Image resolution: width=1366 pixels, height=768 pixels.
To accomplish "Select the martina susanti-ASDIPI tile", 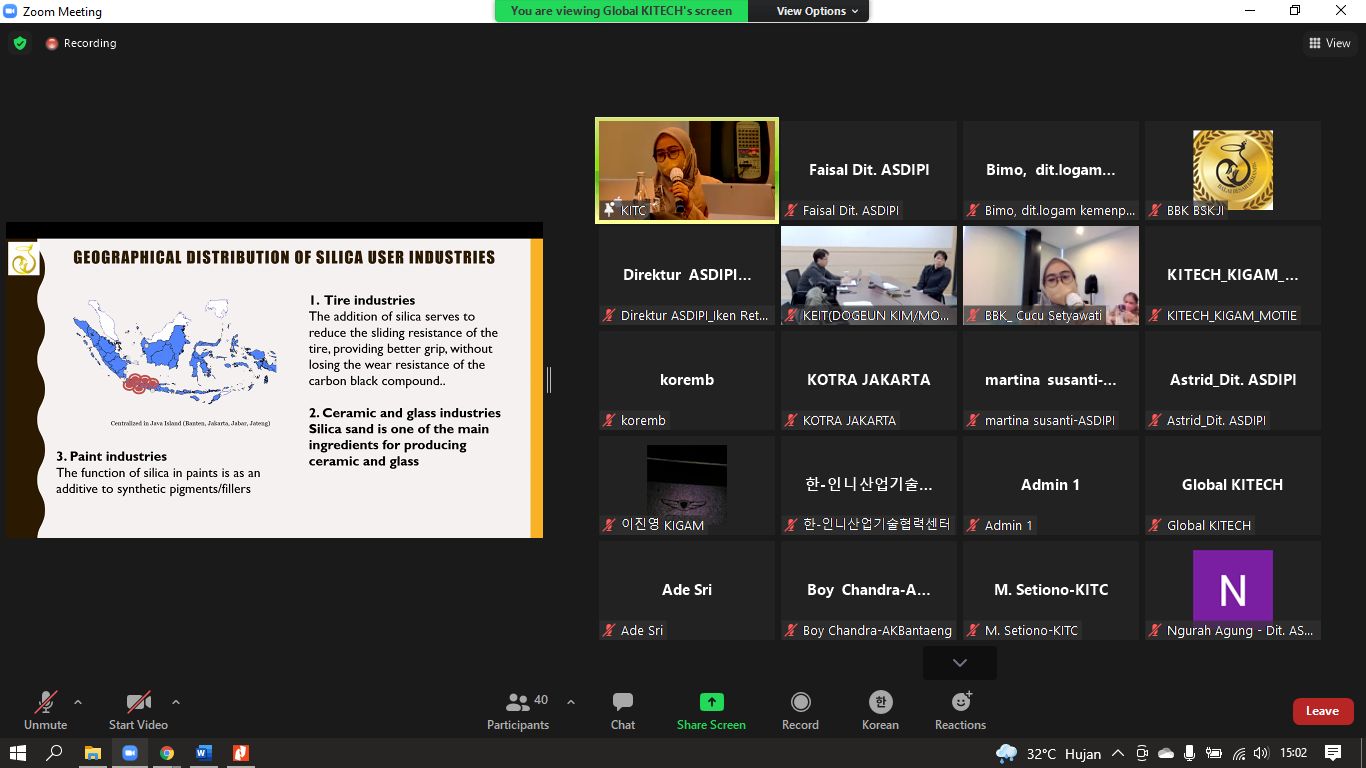I will tap(1051, 380).
